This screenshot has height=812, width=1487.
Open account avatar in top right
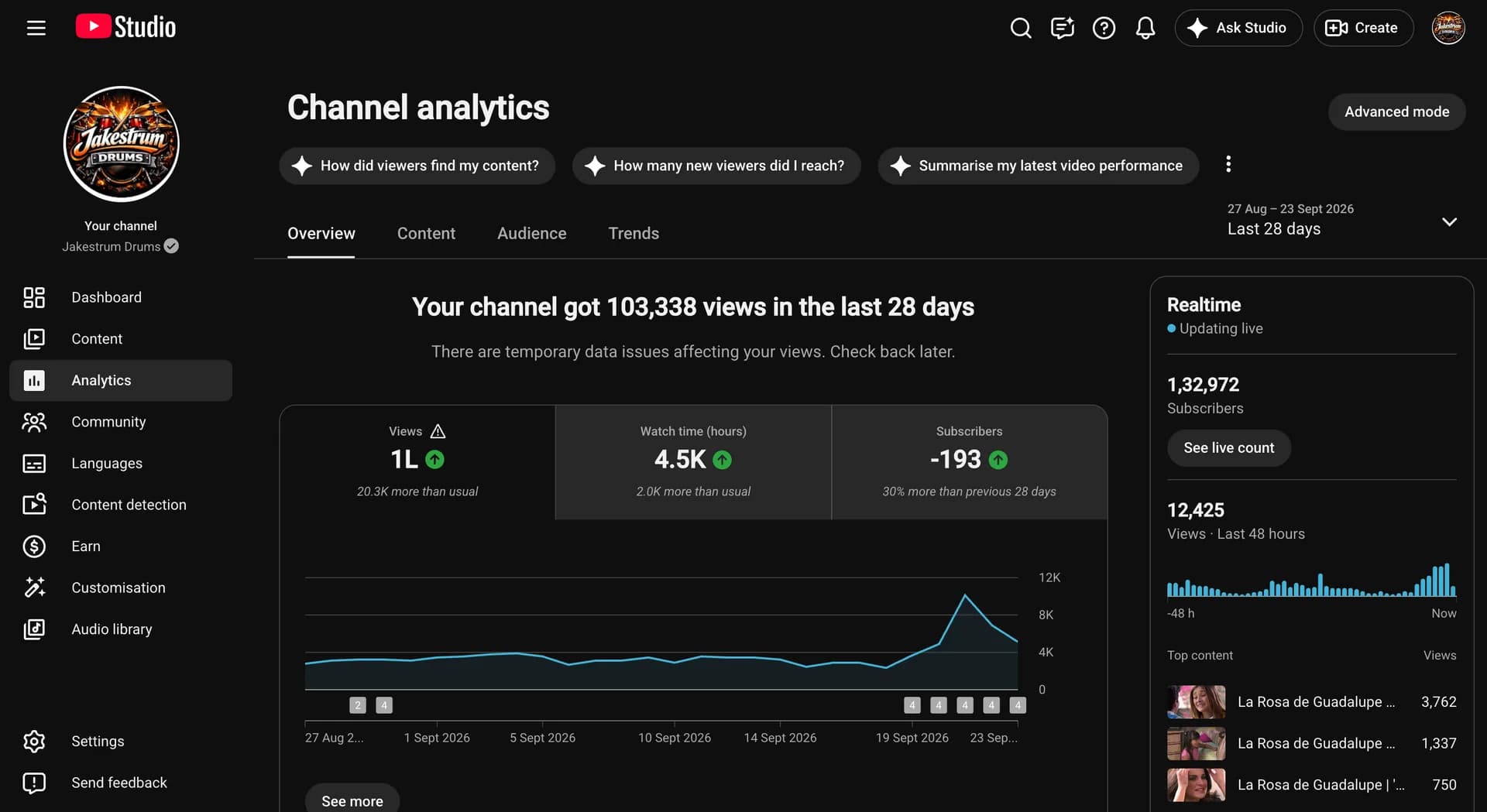1448,28
